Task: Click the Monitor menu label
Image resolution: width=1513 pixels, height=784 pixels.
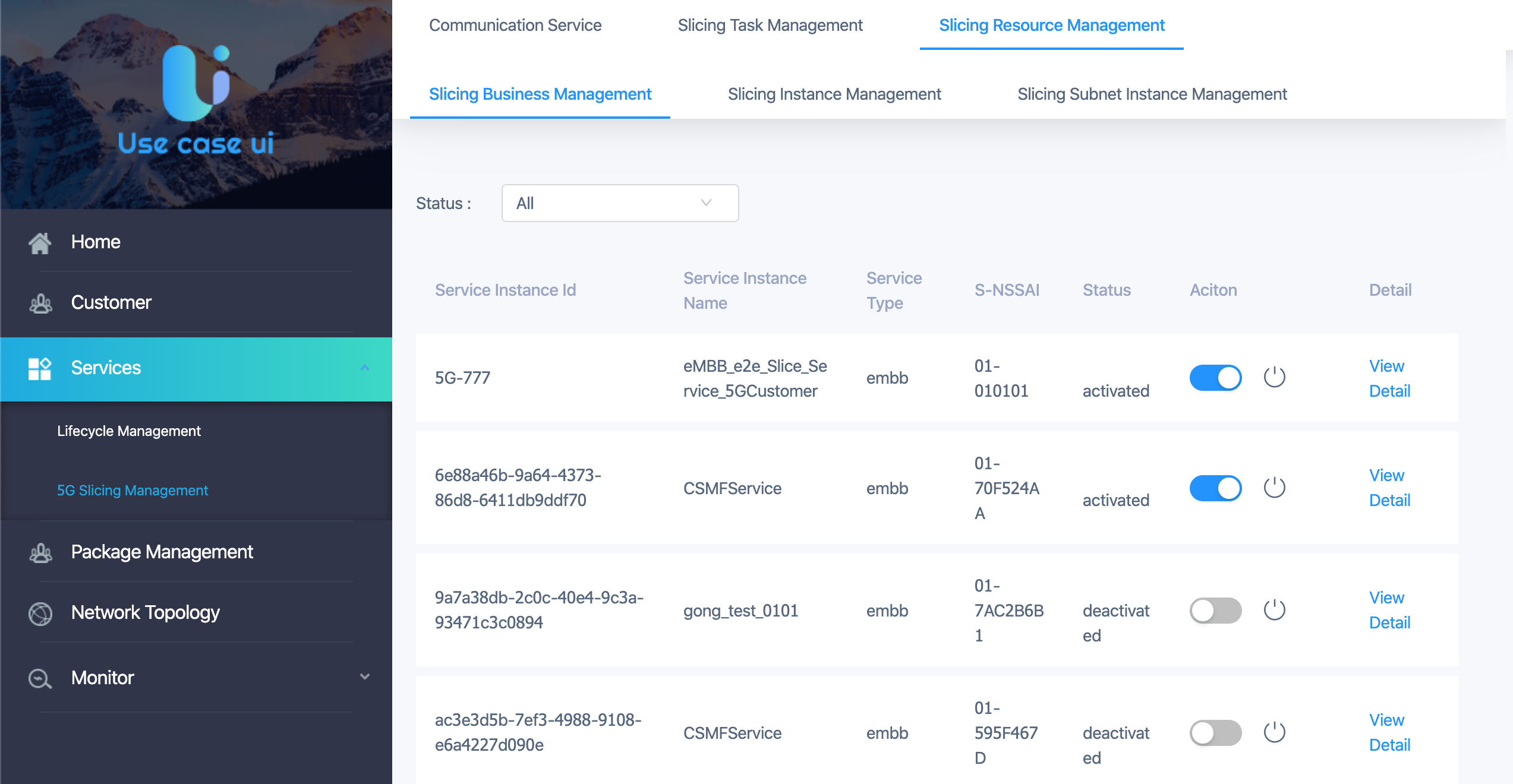Action: (x=103, y=678)
